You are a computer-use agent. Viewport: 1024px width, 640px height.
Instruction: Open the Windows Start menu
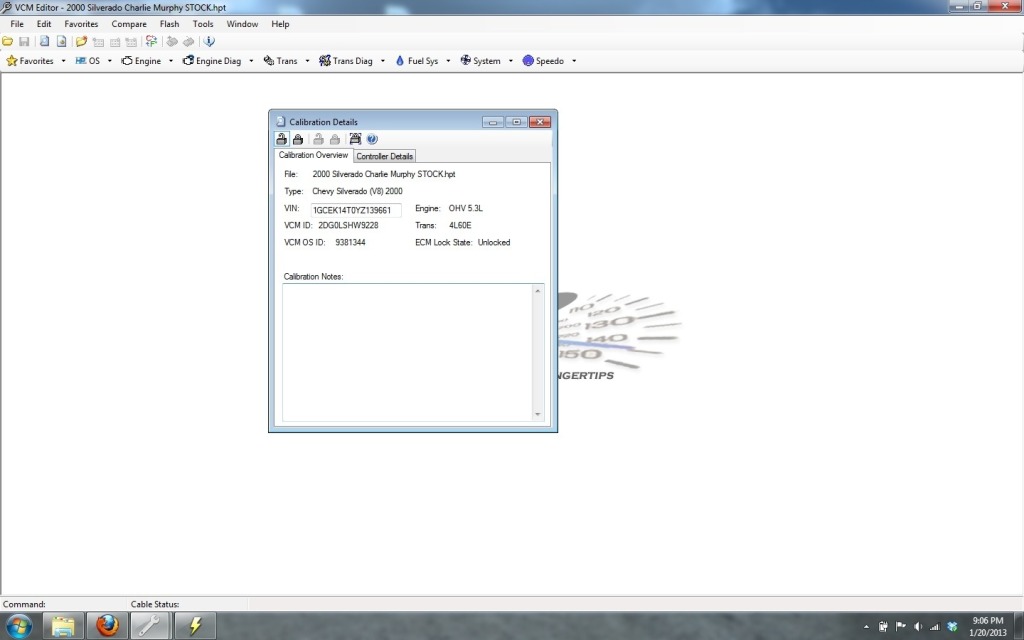(x=18, y=626)
